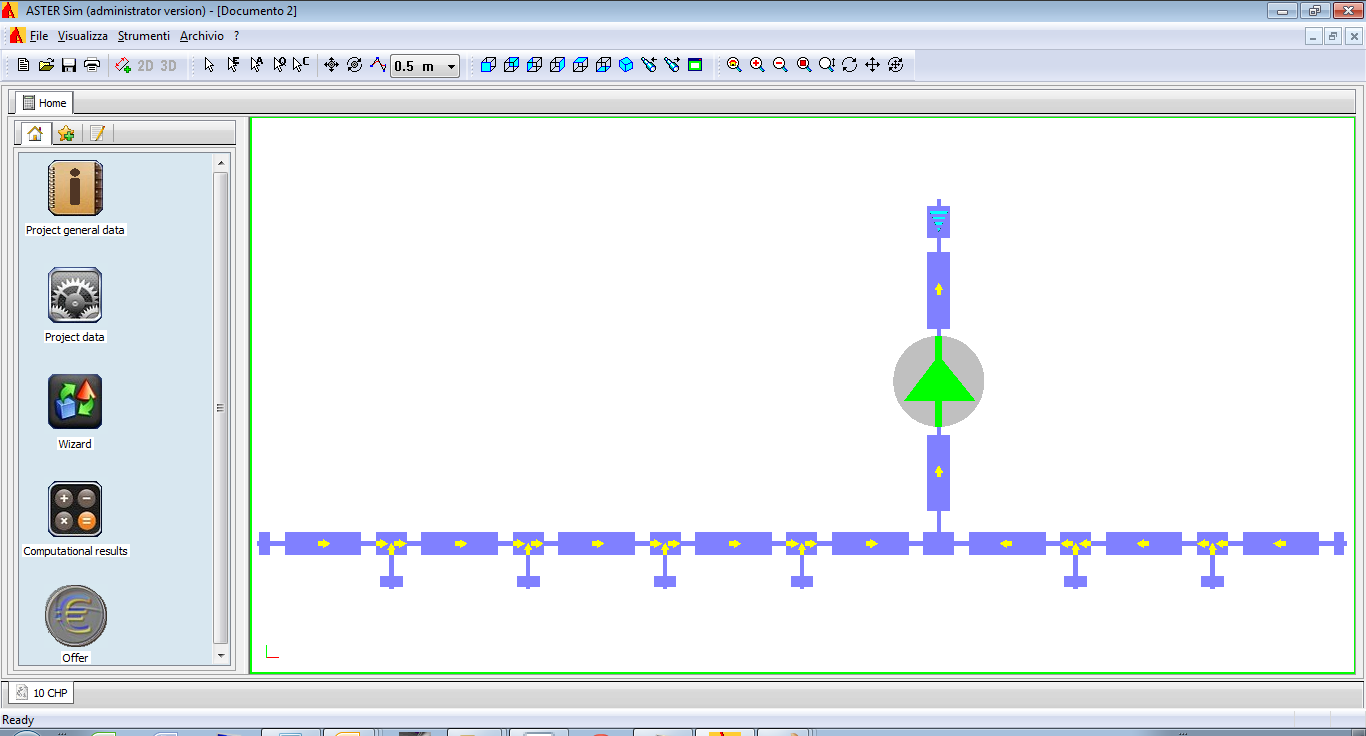Open the File menu

39,36
